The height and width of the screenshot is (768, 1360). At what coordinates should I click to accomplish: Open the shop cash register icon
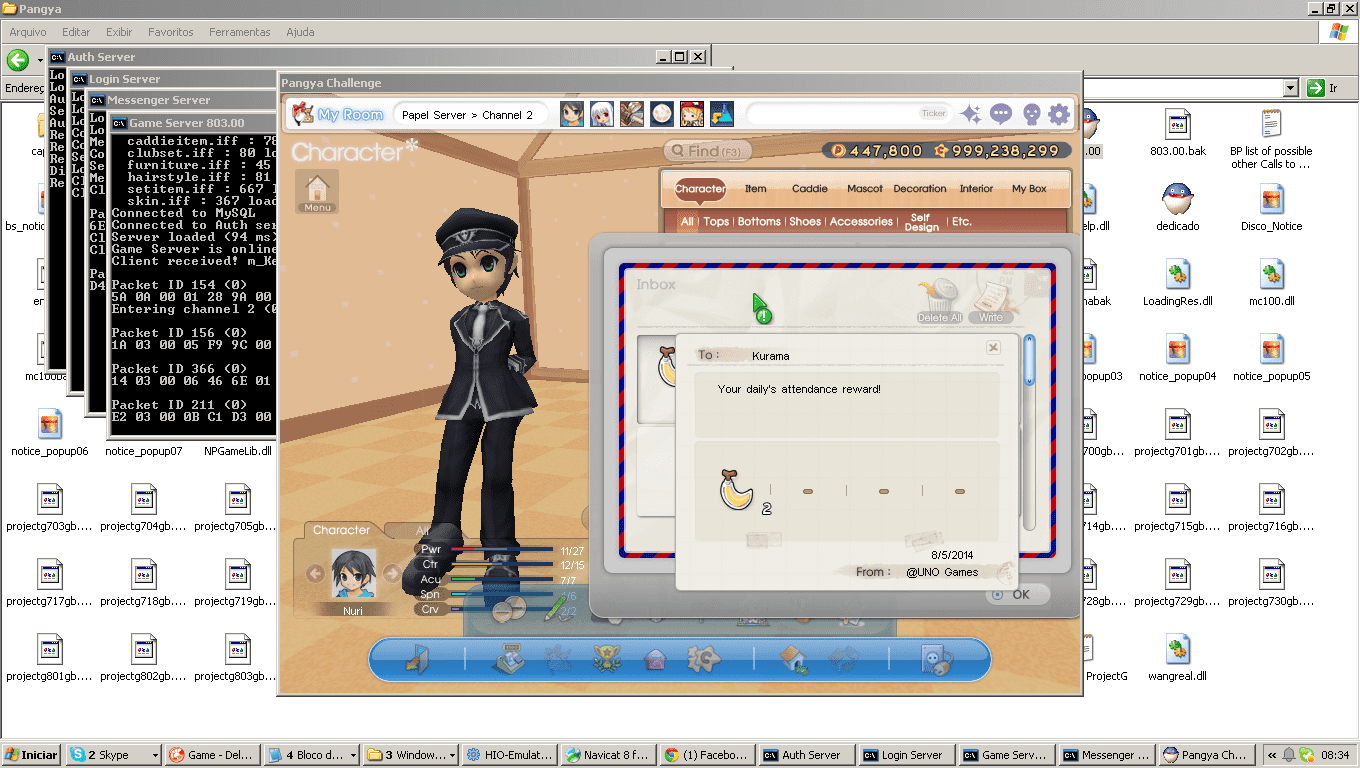point(509,659)
